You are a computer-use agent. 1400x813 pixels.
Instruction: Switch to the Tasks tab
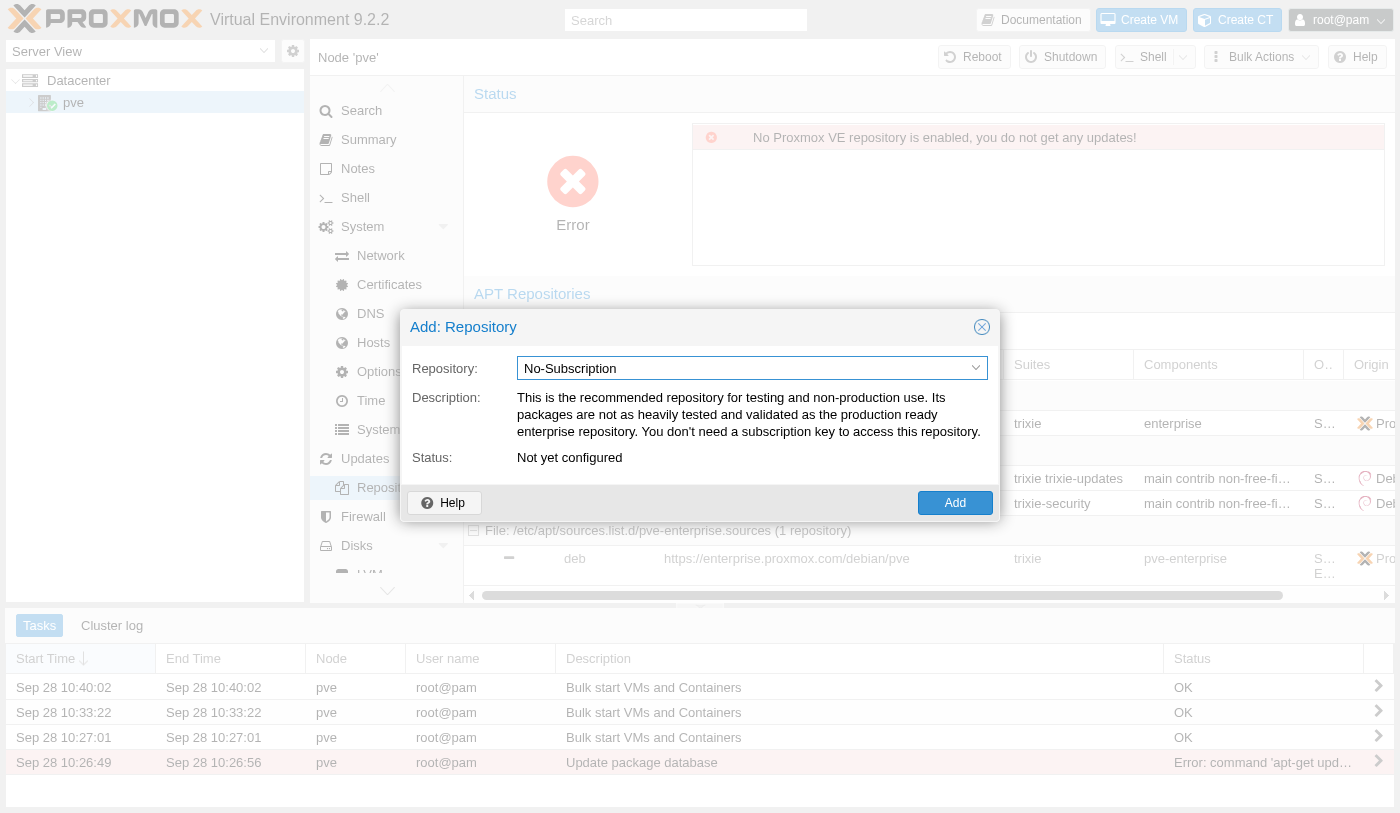[40, 626]
